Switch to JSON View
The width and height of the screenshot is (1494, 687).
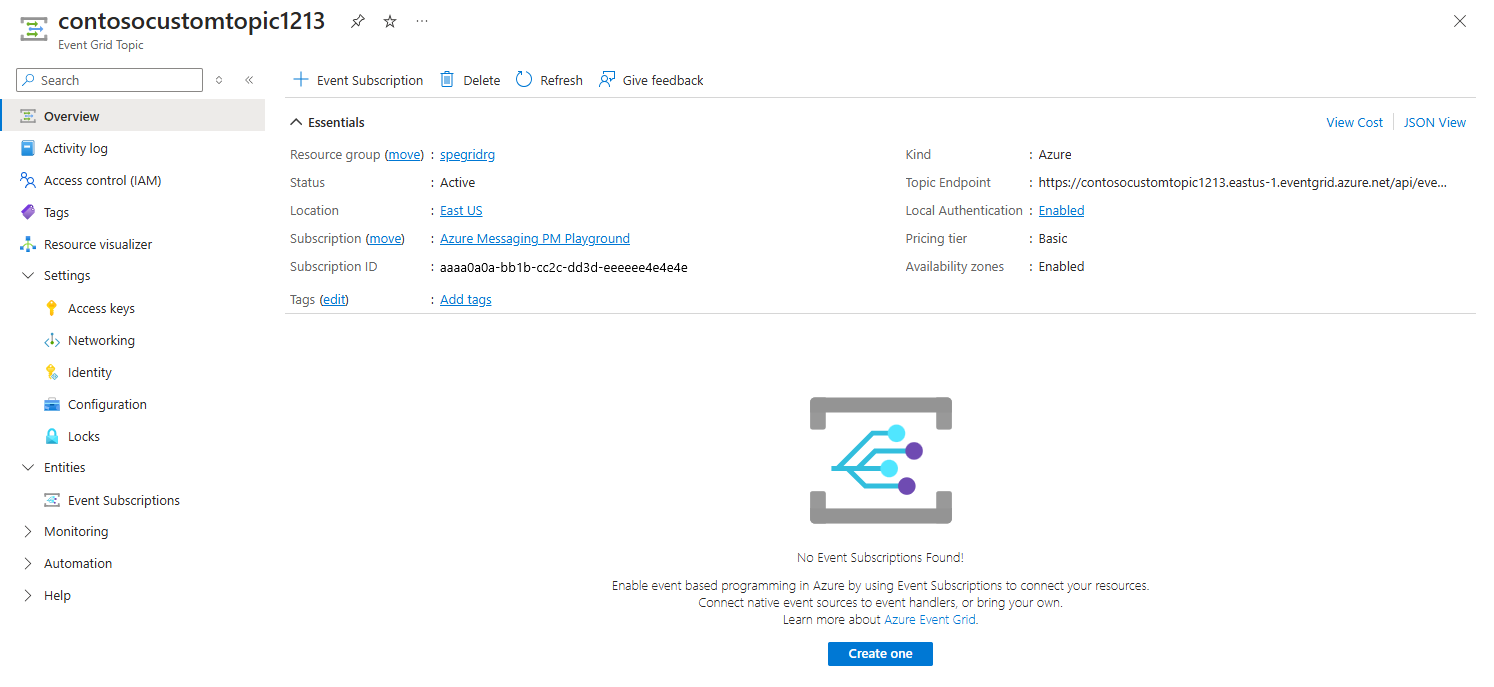coord(1434,122)
